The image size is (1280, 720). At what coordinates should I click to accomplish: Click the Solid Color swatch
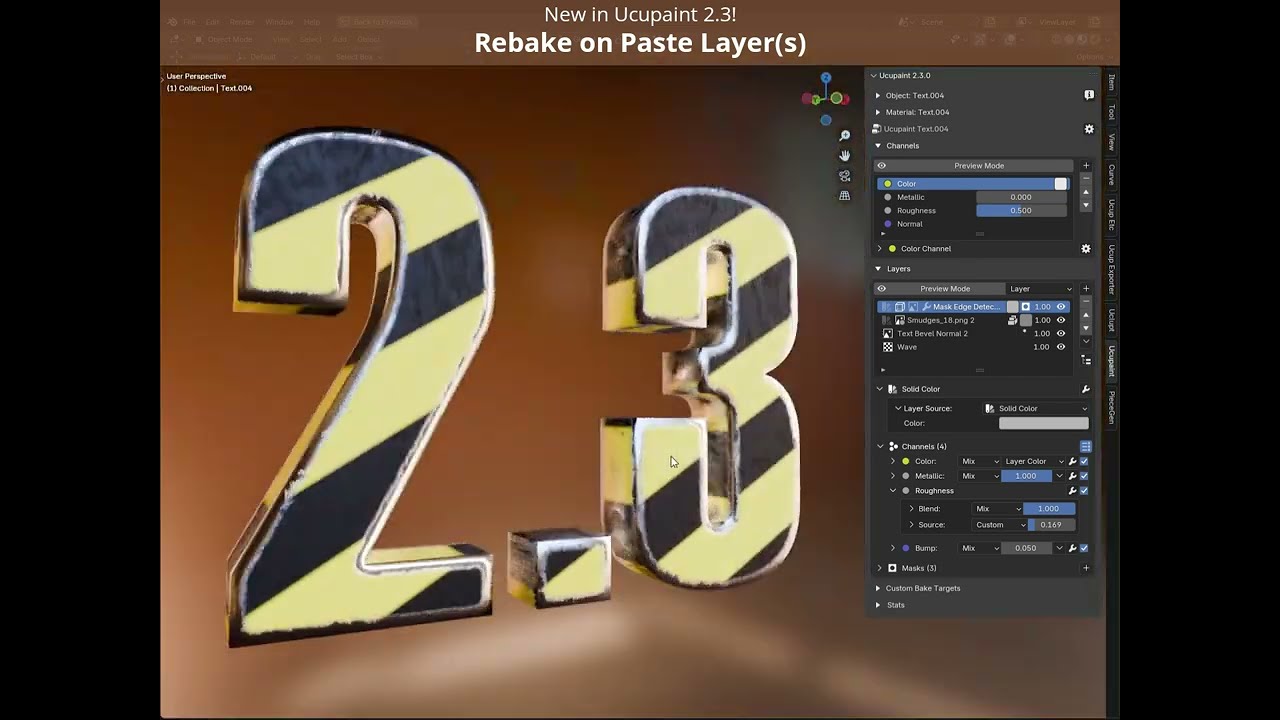tap(1043, 424)
